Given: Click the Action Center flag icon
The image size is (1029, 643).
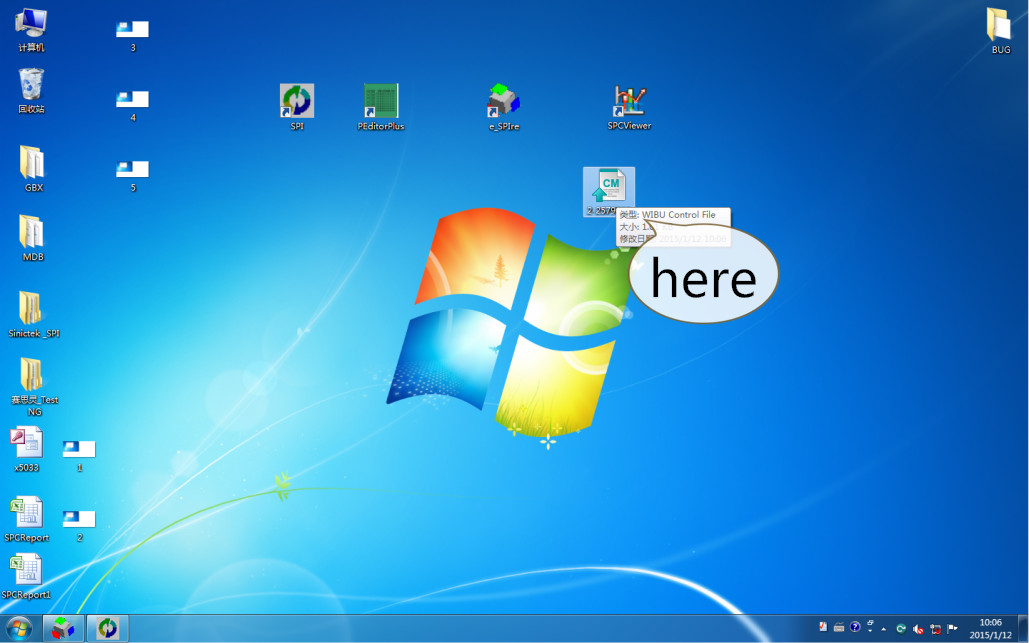Looking at the screenshot, I should (x=953, y=628).
